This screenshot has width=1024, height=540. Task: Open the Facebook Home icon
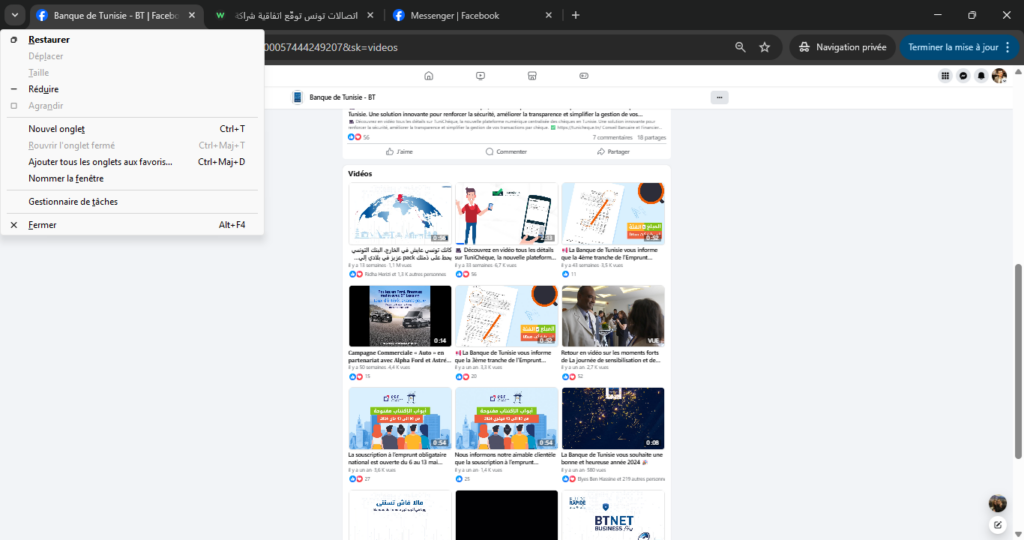tap(429, 76)
